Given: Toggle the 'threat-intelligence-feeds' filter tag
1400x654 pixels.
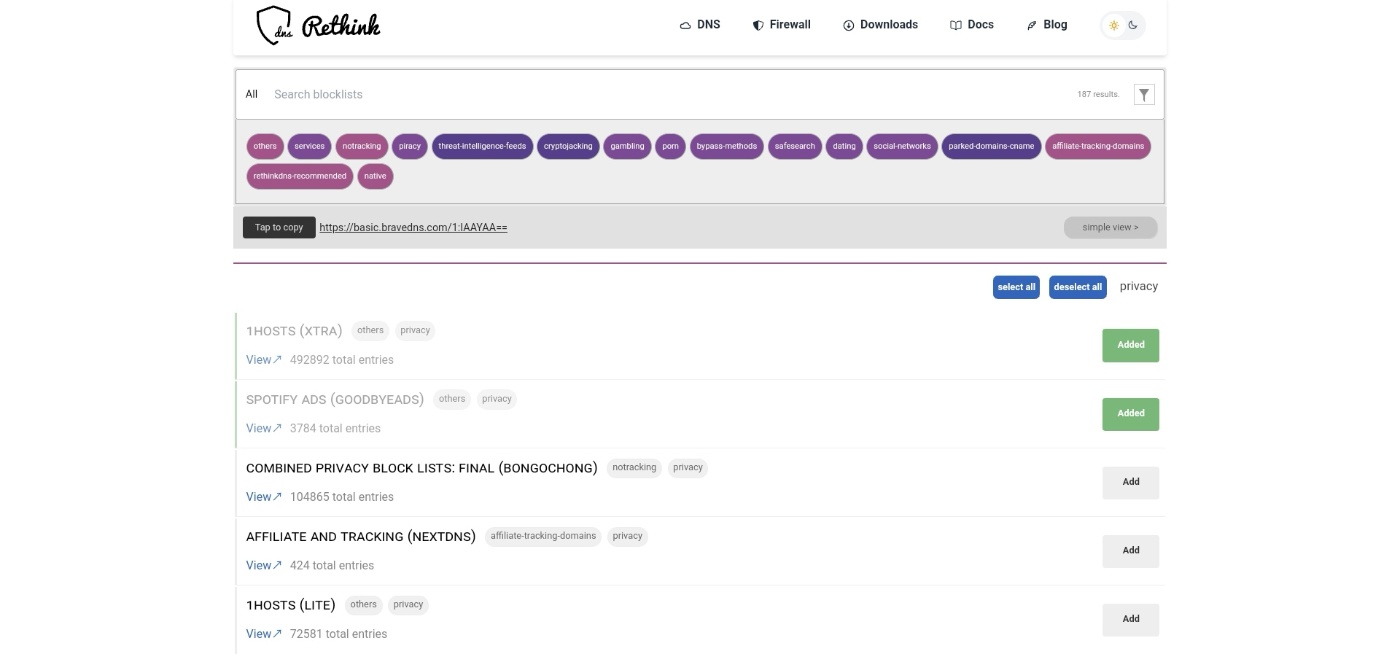Looking at the screenshot, I should 482,146.
